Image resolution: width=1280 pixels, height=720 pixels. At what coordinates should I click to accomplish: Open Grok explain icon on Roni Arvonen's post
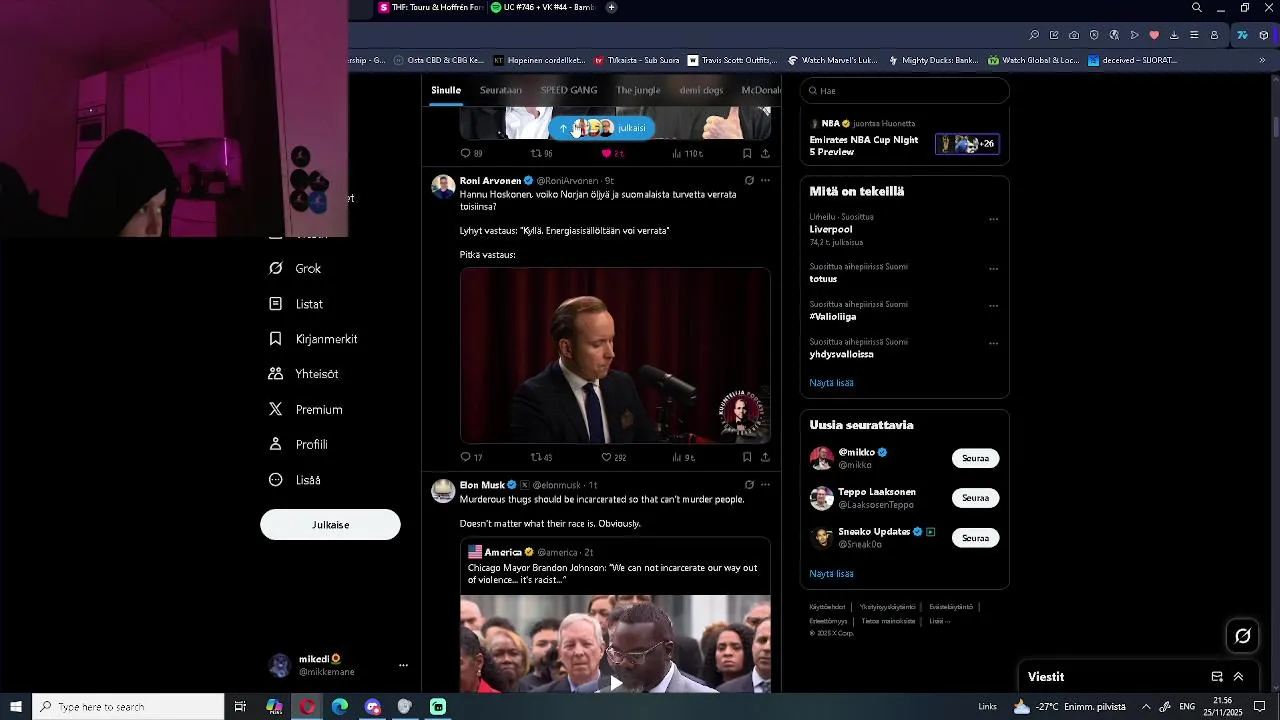click(x=749, y=181)
